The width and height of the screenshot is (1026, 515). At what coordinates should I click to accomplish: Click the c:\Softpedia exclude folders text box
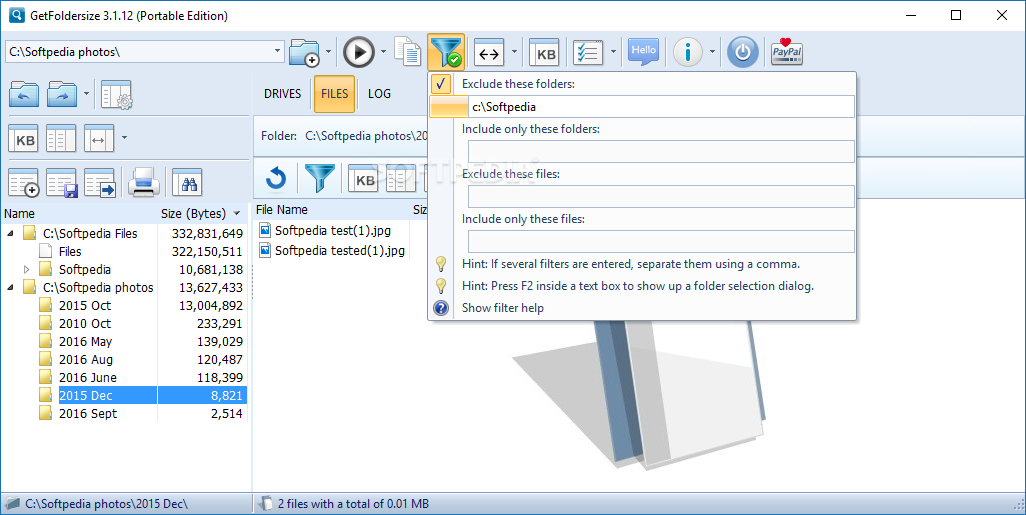(x=661, y=107)
